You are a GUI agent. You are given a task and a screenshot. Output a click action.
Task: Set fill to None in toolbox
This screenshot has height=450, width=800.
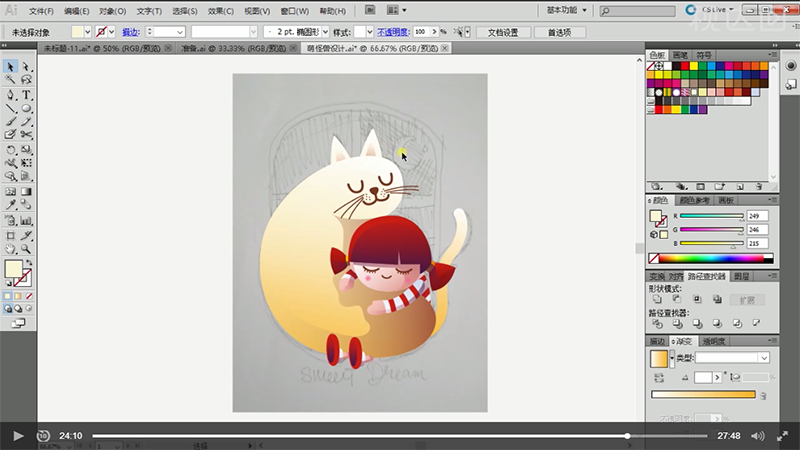[29, 296]
